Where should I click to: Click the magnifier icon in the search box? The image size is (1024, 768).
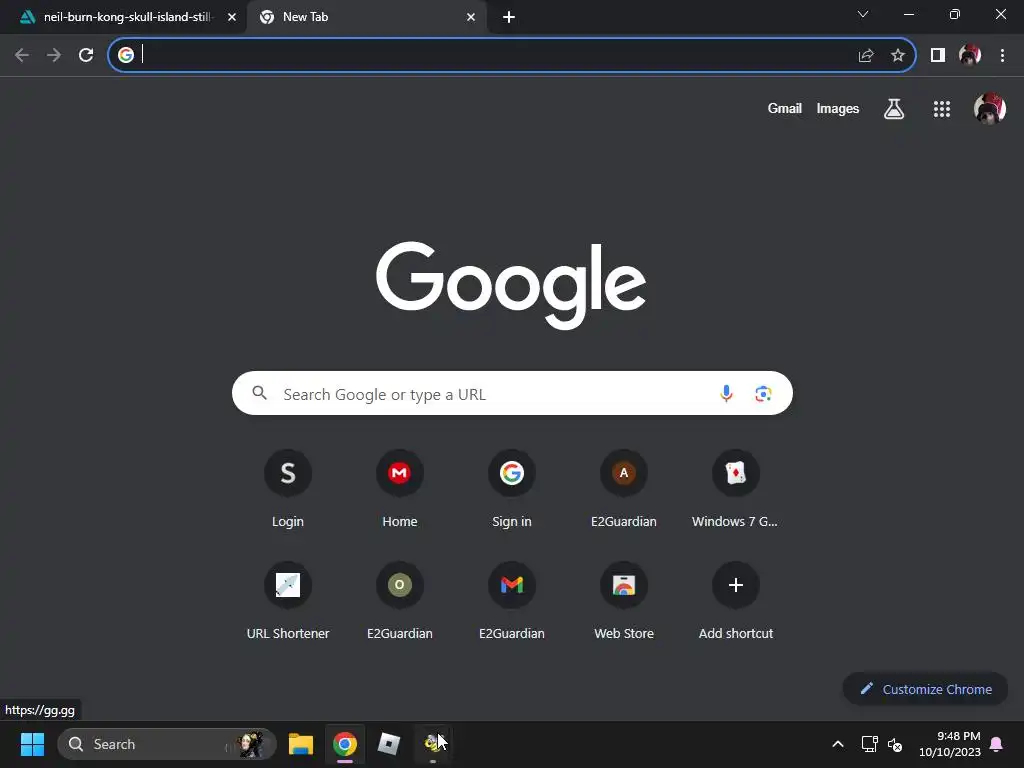pyautogui.click(x=260, y=392)
